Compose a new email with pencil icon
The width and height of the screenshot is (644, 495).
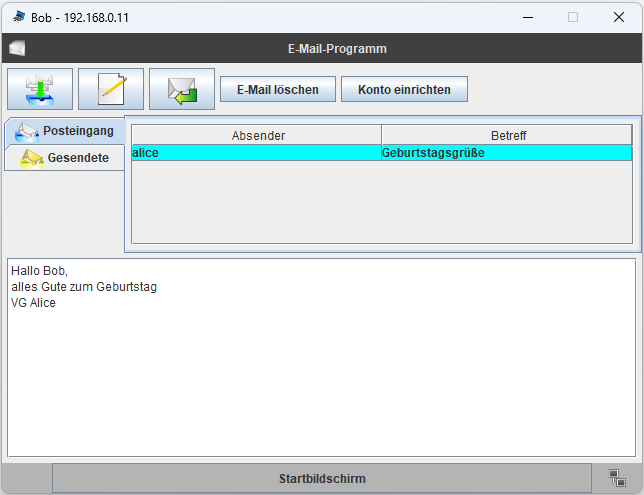tap(111, 89)
